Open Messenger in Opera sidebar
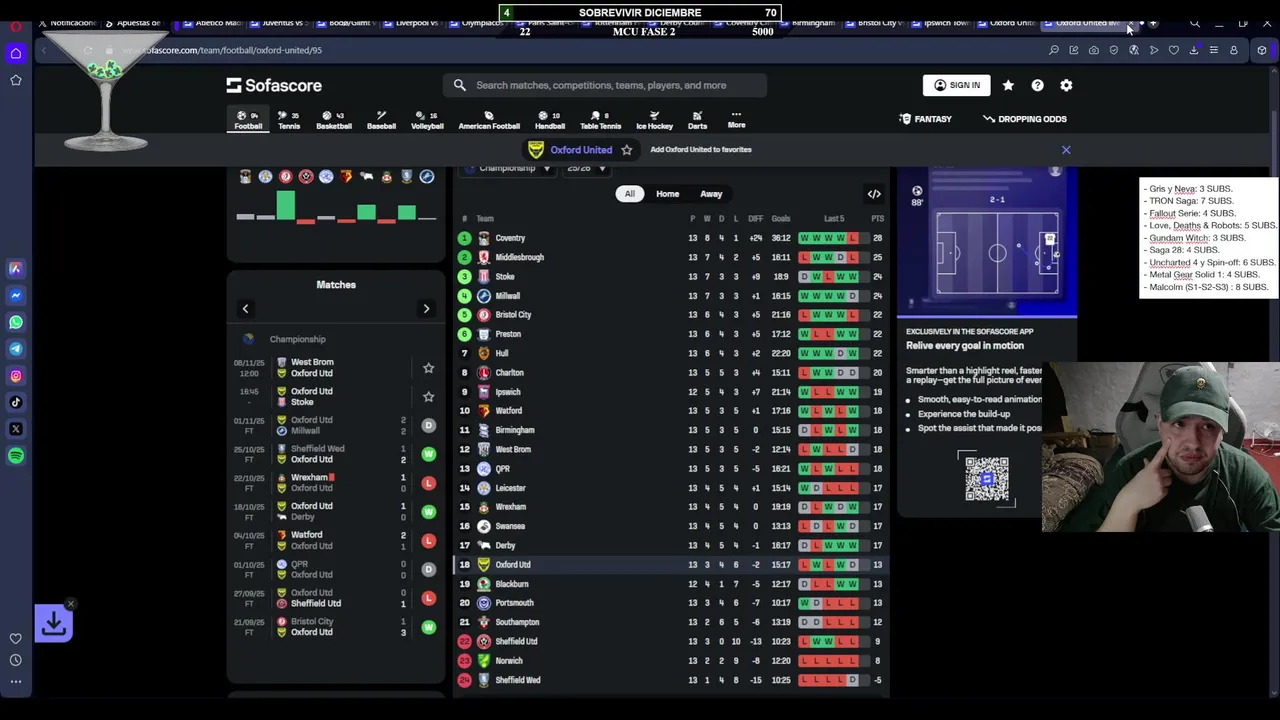Viewport: 1280px width, 720px height. [x=16, y=295]
